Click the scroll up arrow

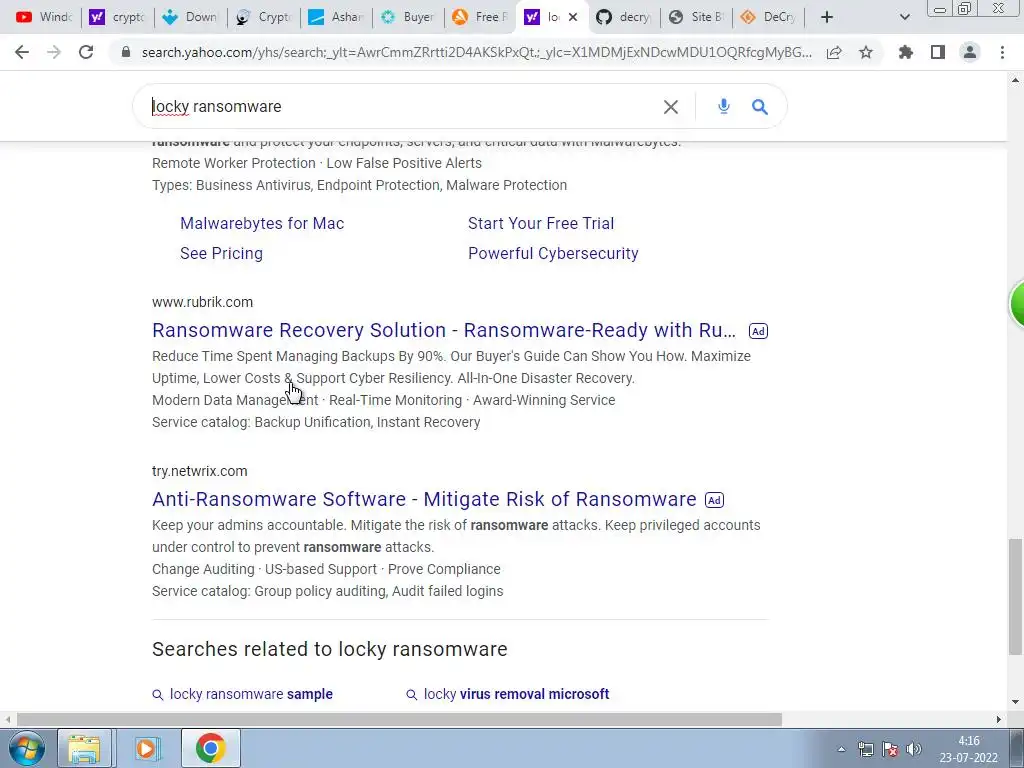click(1015, 80)
